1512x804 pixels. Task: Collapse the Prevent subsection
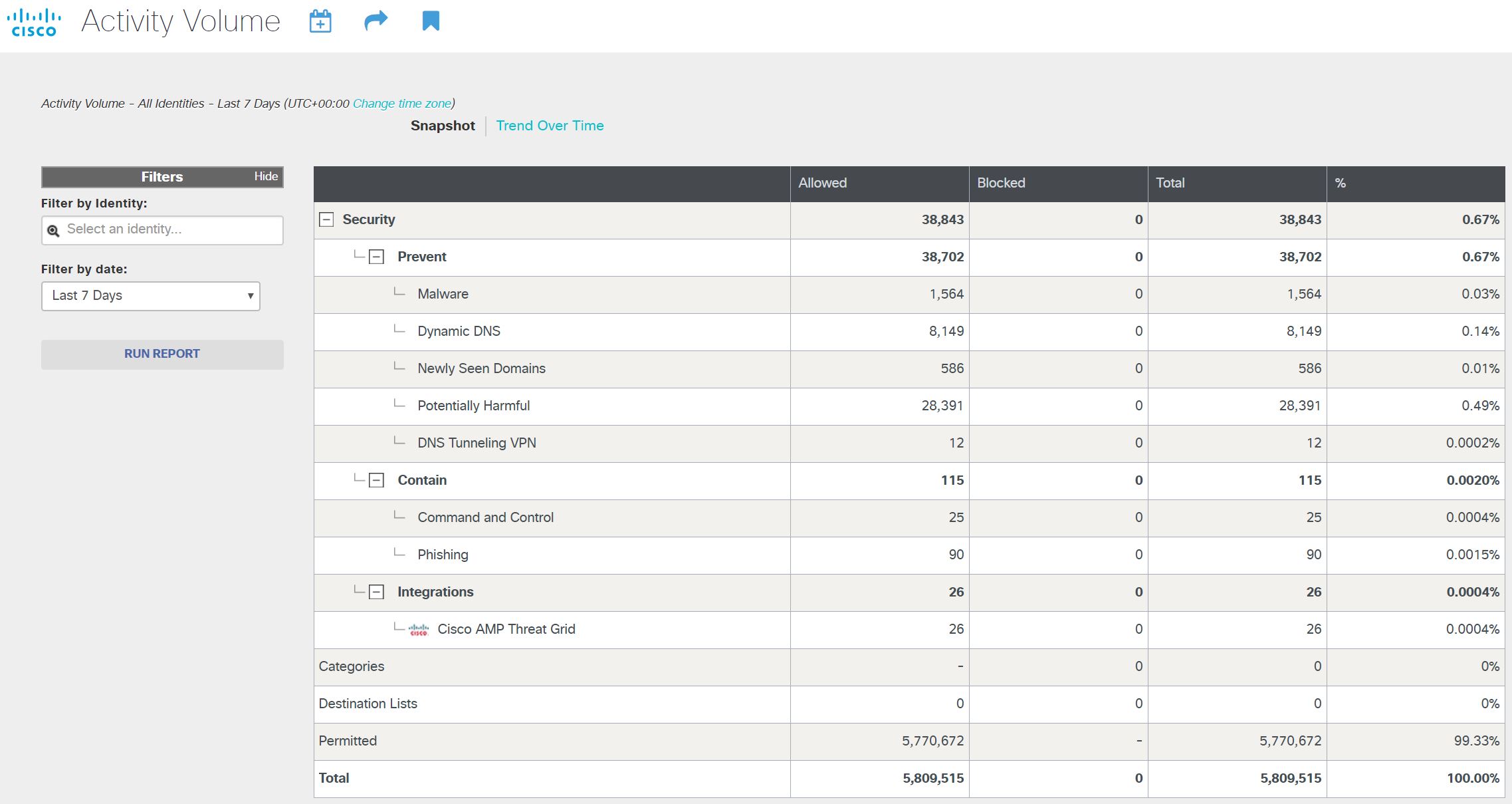(376, 257)
